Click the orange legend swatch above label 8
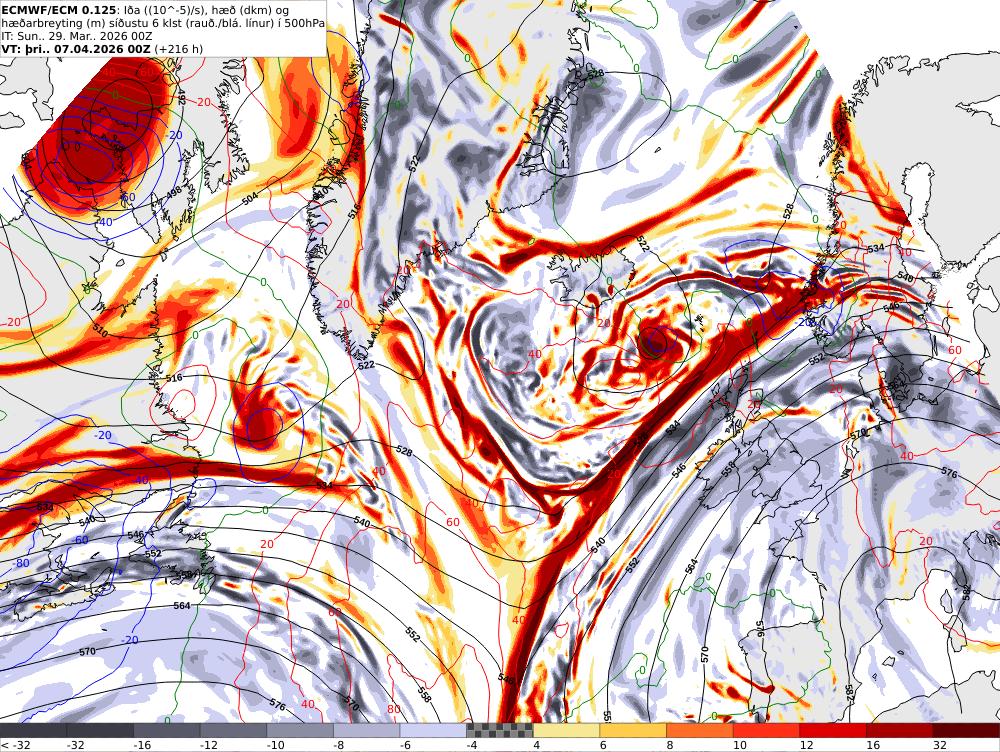This screenshot has width=1000, height=752. 700,730
